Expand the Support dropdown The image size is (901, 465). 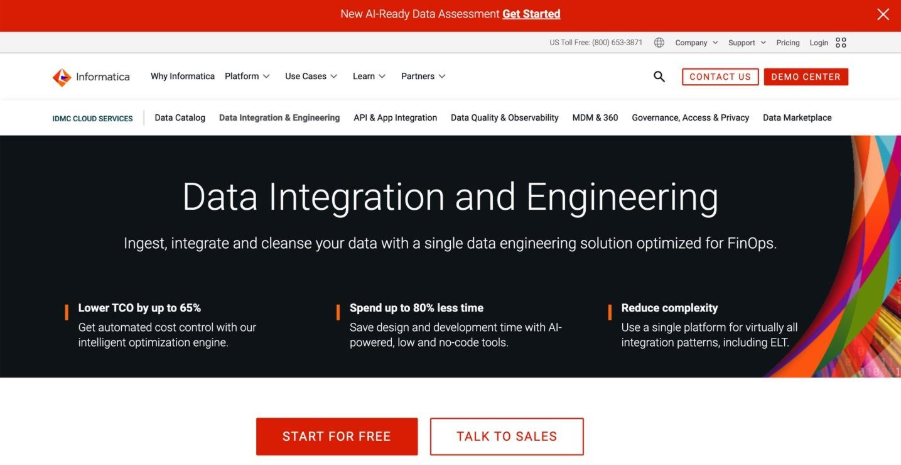point(747,43)
